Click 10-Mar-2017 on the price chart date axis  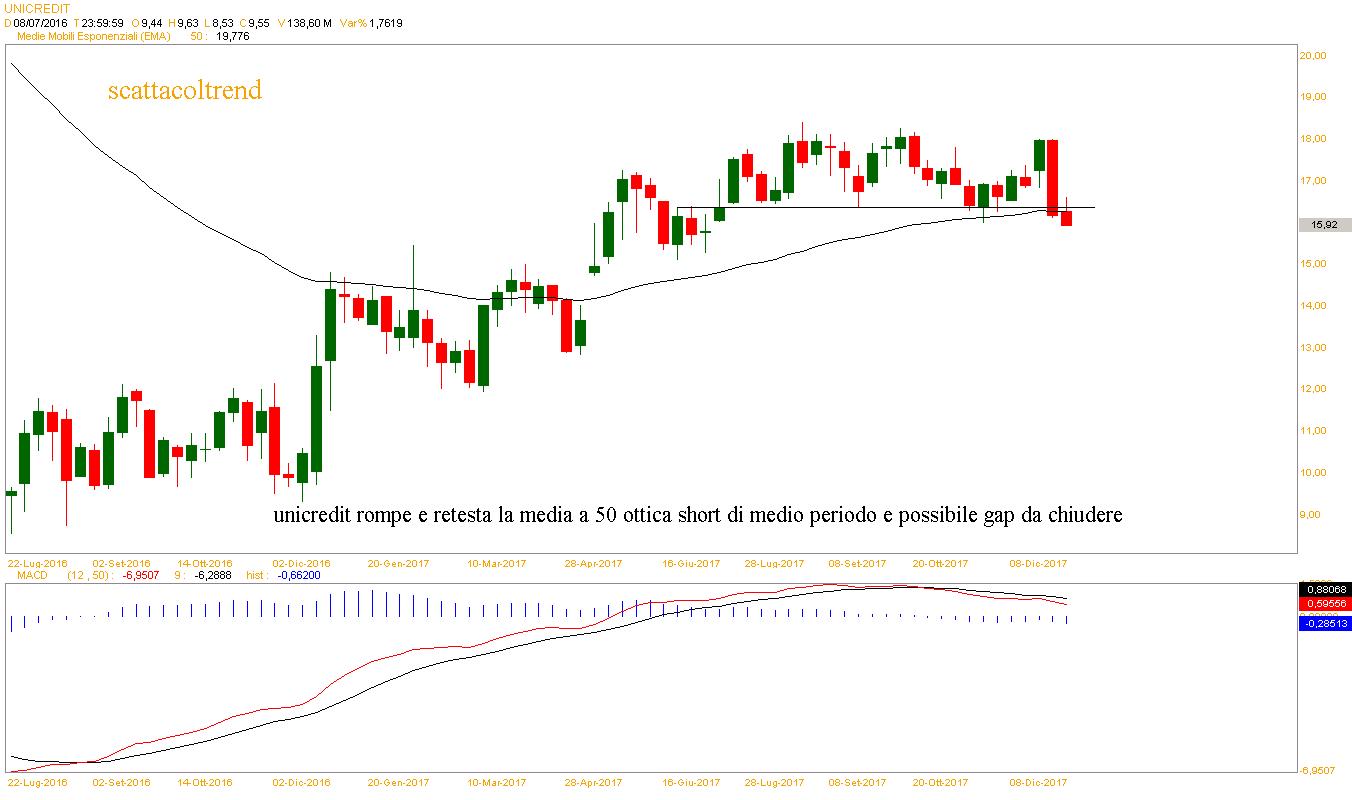(497, 563)
